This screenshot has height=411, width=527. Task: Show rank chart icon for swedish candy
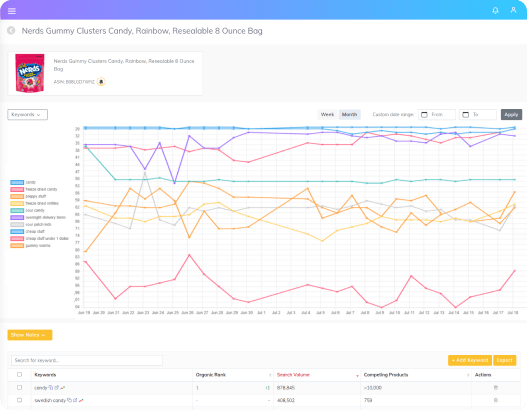pos(81,400)
